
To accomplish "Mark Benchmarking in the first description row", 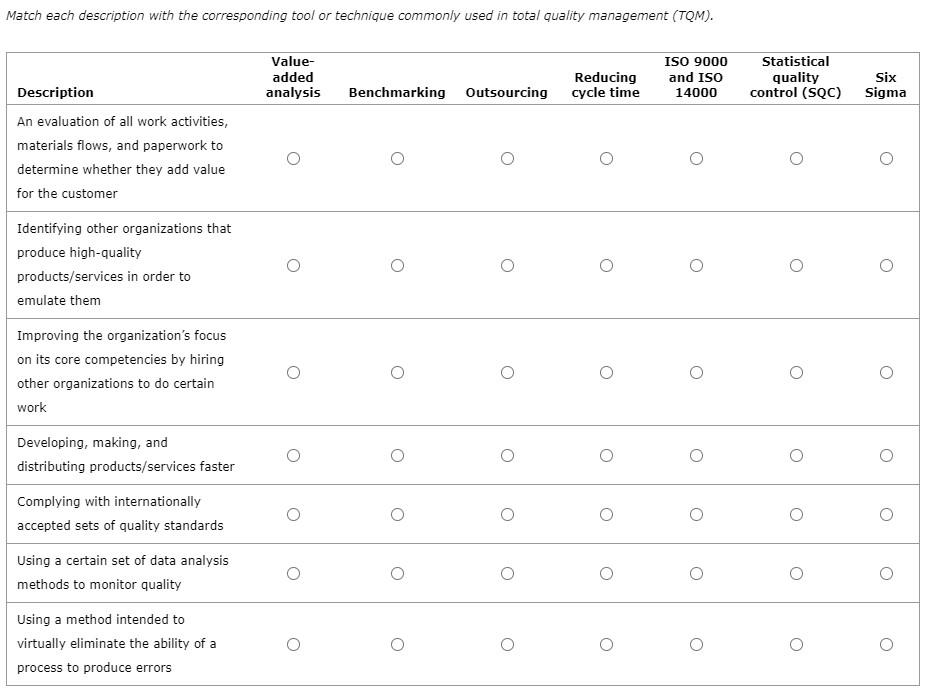I will click(x=397, y=158).
